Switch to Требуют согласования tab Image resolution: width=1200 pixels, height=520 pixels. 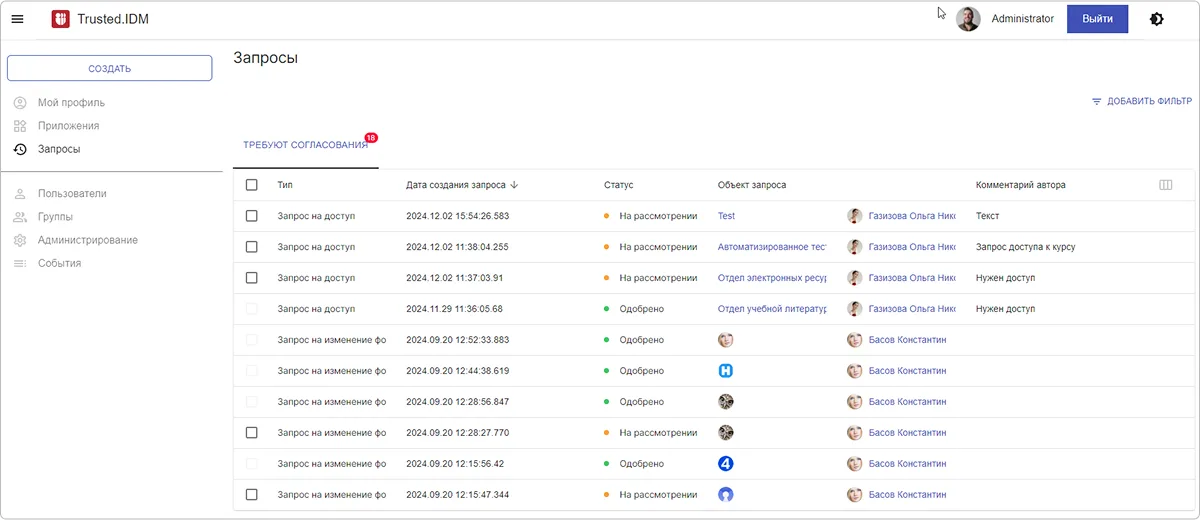[x=305, y=145]
